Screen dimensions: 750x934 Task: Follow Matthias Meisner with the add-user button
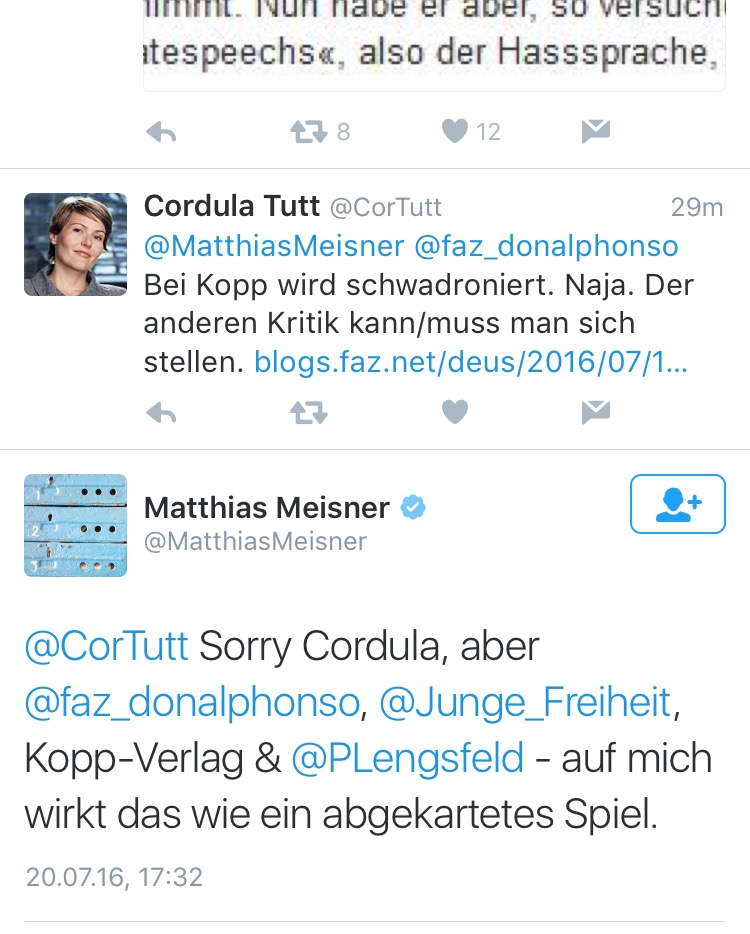(677, 504)
